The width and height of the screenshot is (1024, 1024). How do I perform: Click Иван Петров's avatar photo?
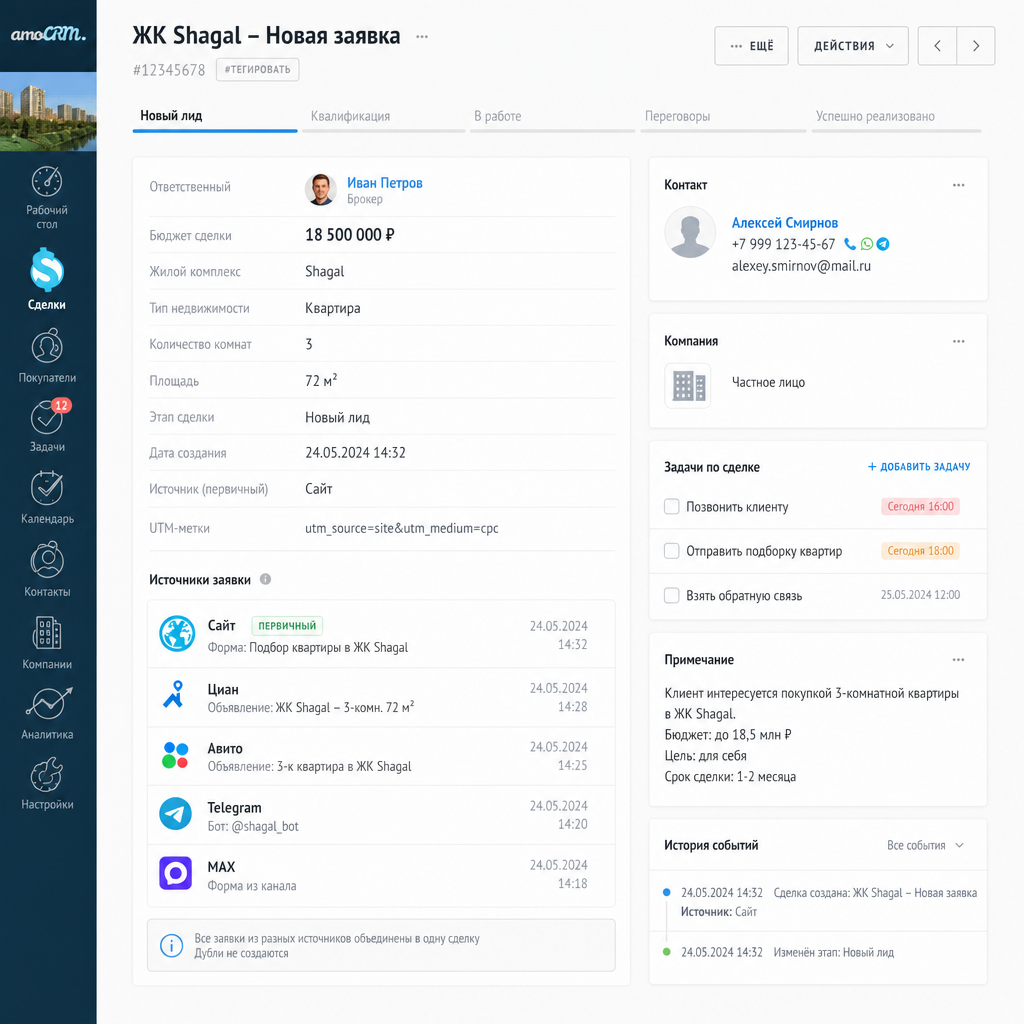321,189
